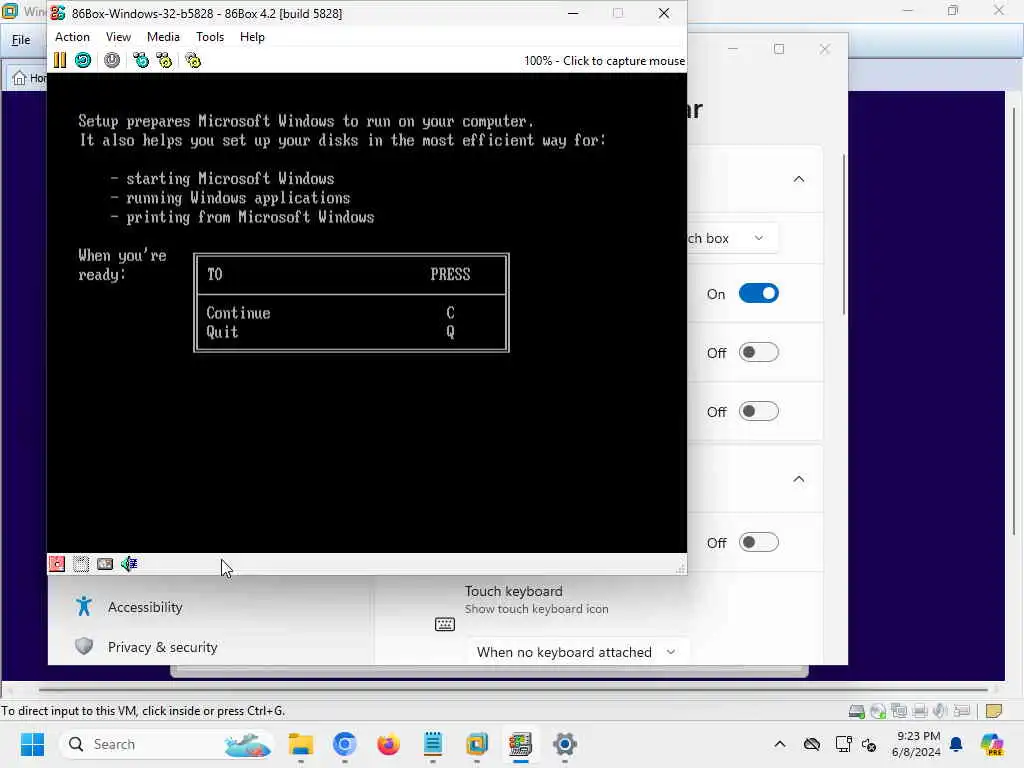Click muted volume tray icon
The width and height of the screenshot is (1024, 768).
pos(869,745)
